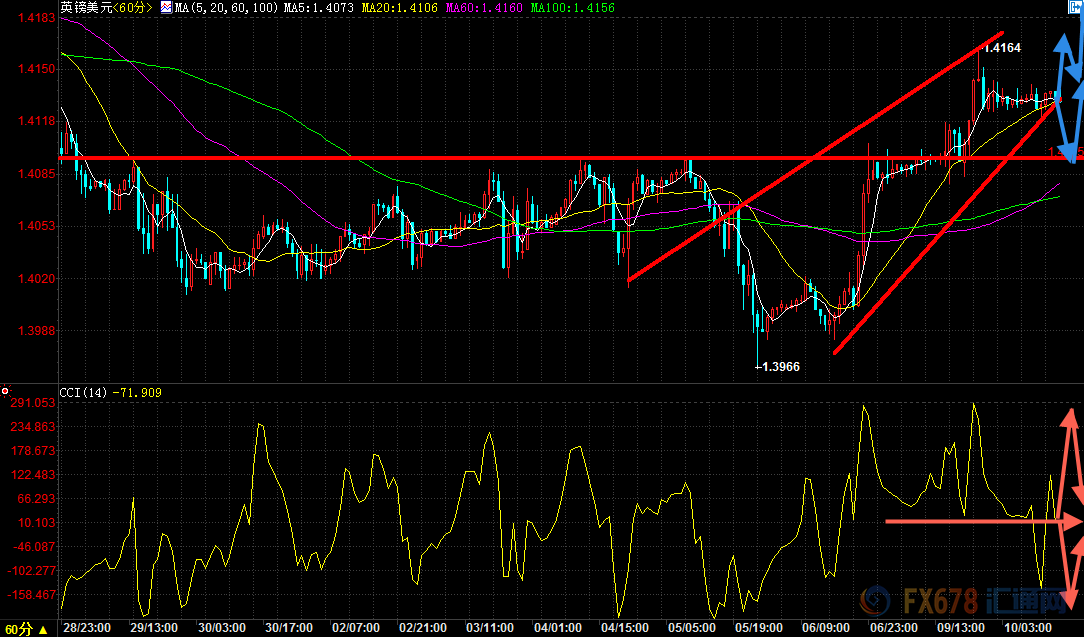
Task: Click the MA indicator chart icon
Action: (165, 8)
